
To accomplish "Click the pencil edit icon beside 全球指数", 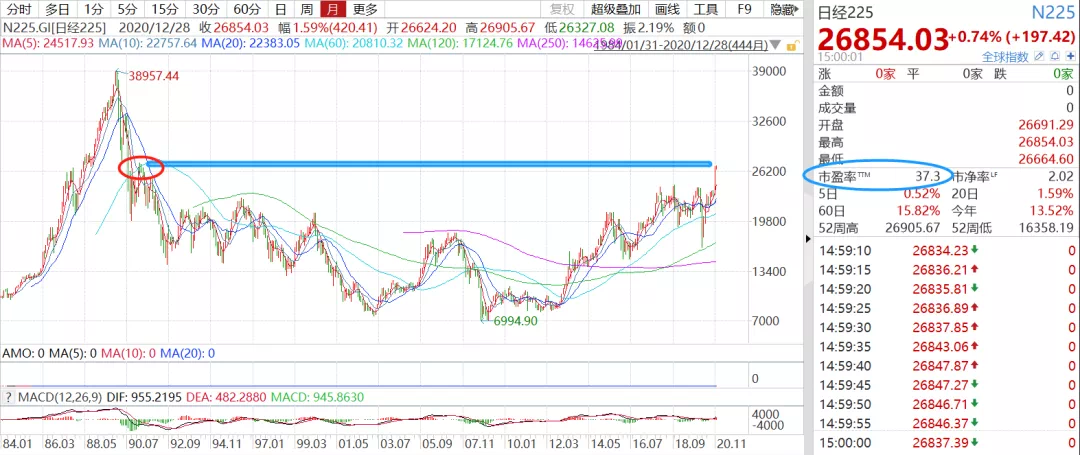I will pyautogui.click(x=1039, y=56).
